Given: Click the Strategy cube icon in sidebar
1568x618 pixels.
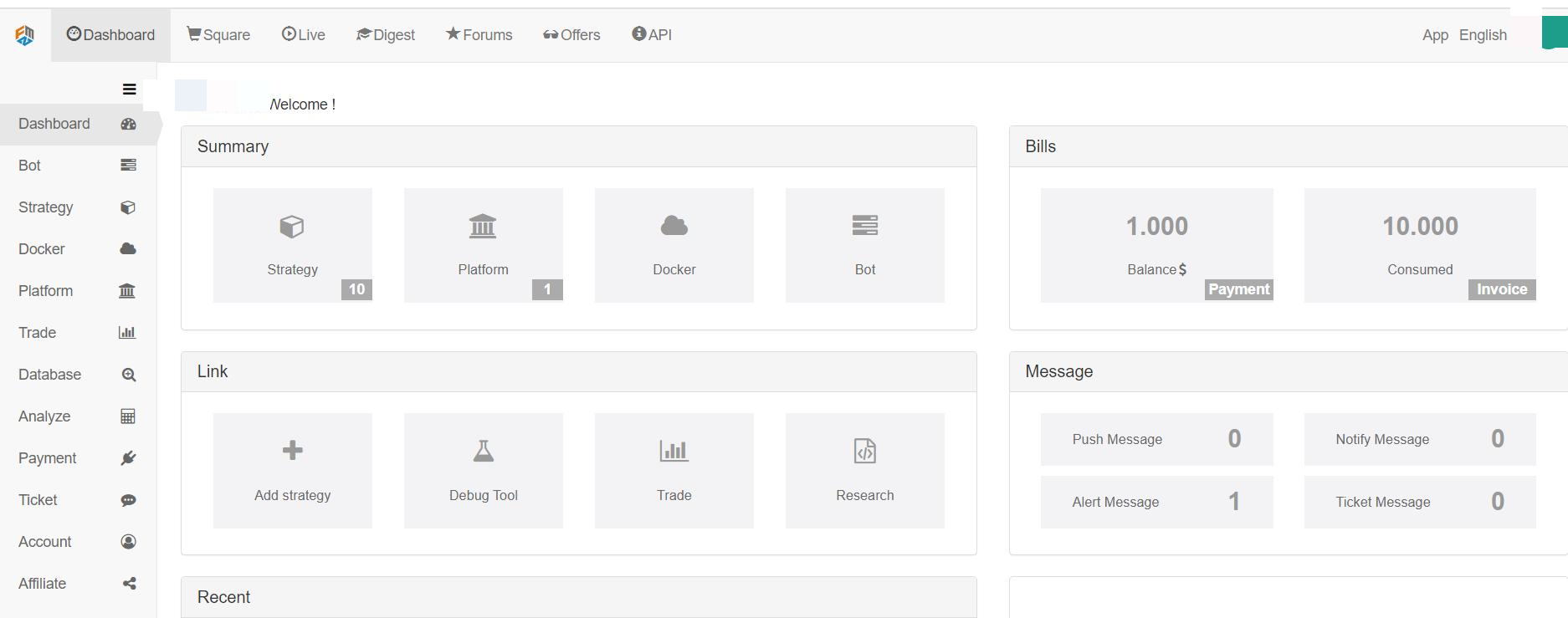Looking at the screenshot, I should coord(128,207).
